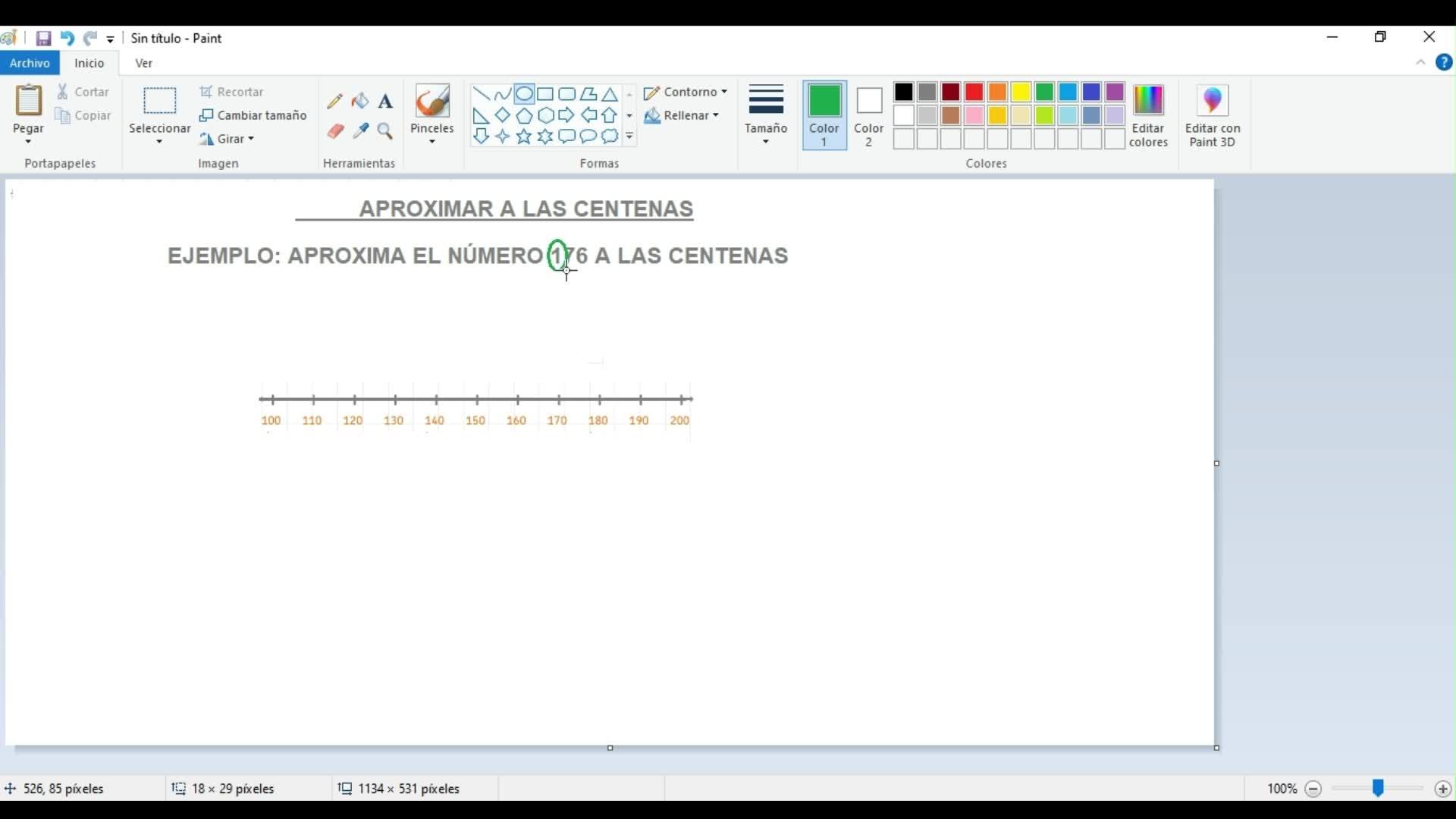
Task: Open Paint Help question mark
Action: (1444, 63)
